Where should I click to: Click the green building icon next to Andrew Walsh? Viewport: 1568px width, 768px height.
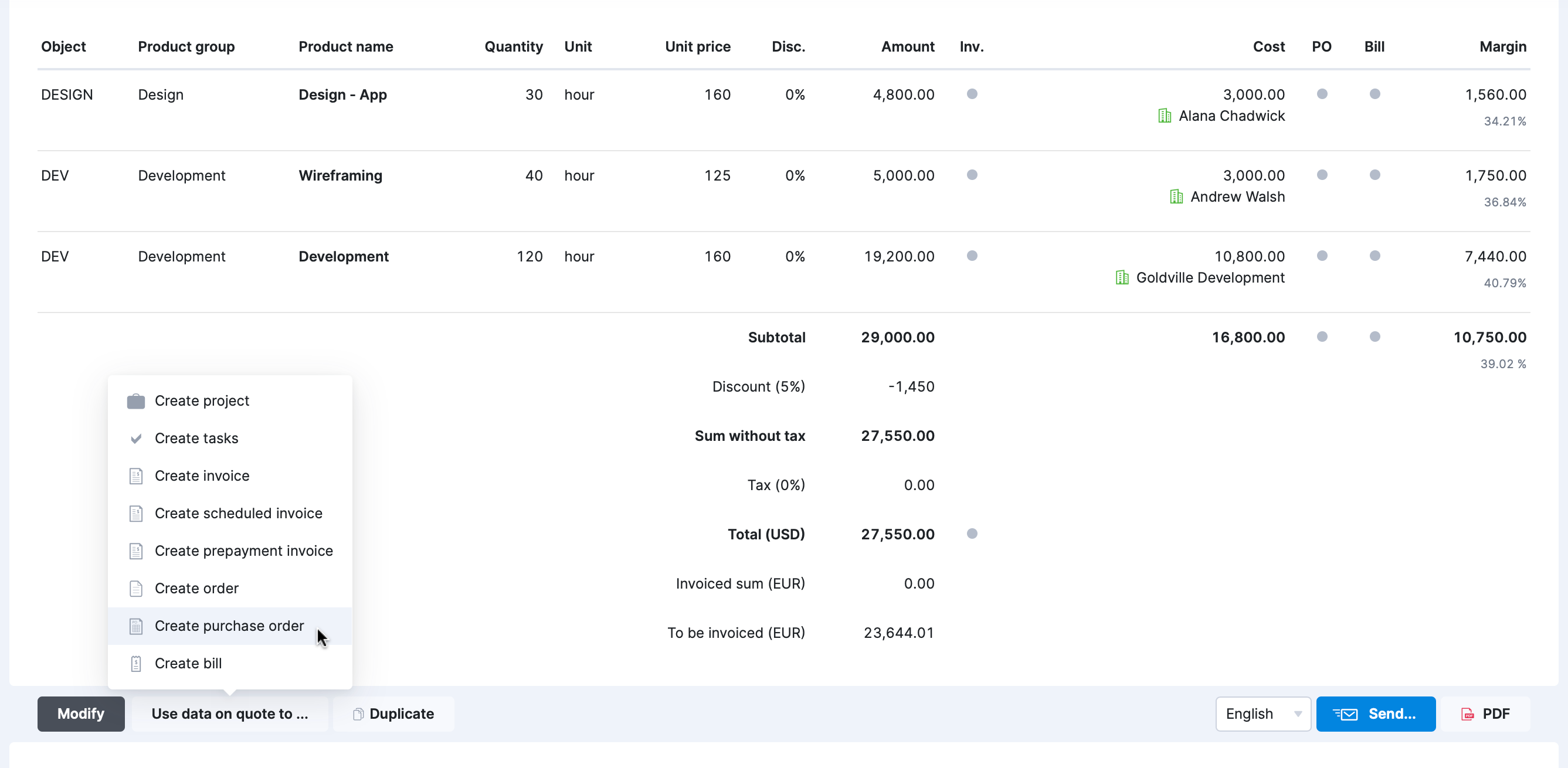[1176, 196]
